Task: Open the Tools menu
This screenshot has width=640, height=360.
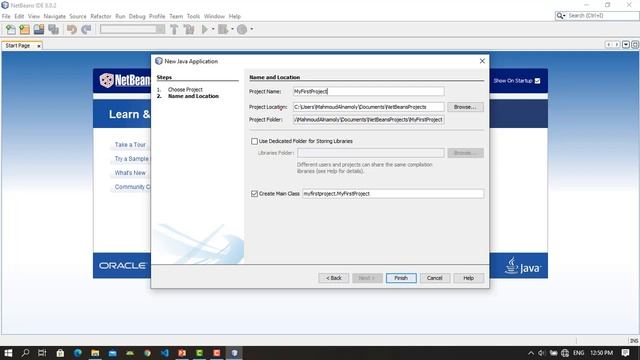Action: (x=193, y=16)
